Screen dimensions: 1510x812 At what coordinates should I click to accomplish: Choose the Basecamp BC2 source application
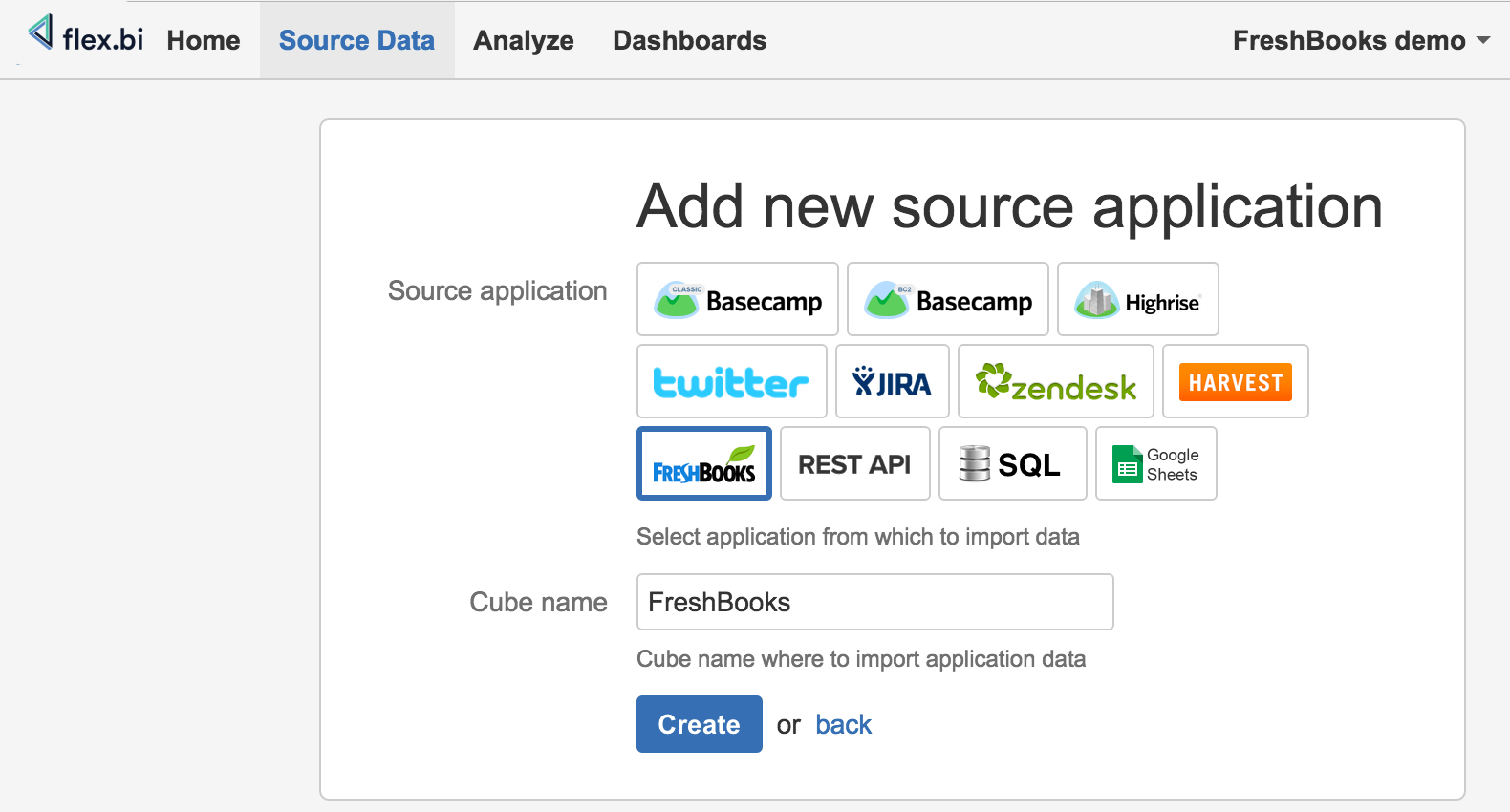[947, 300]
